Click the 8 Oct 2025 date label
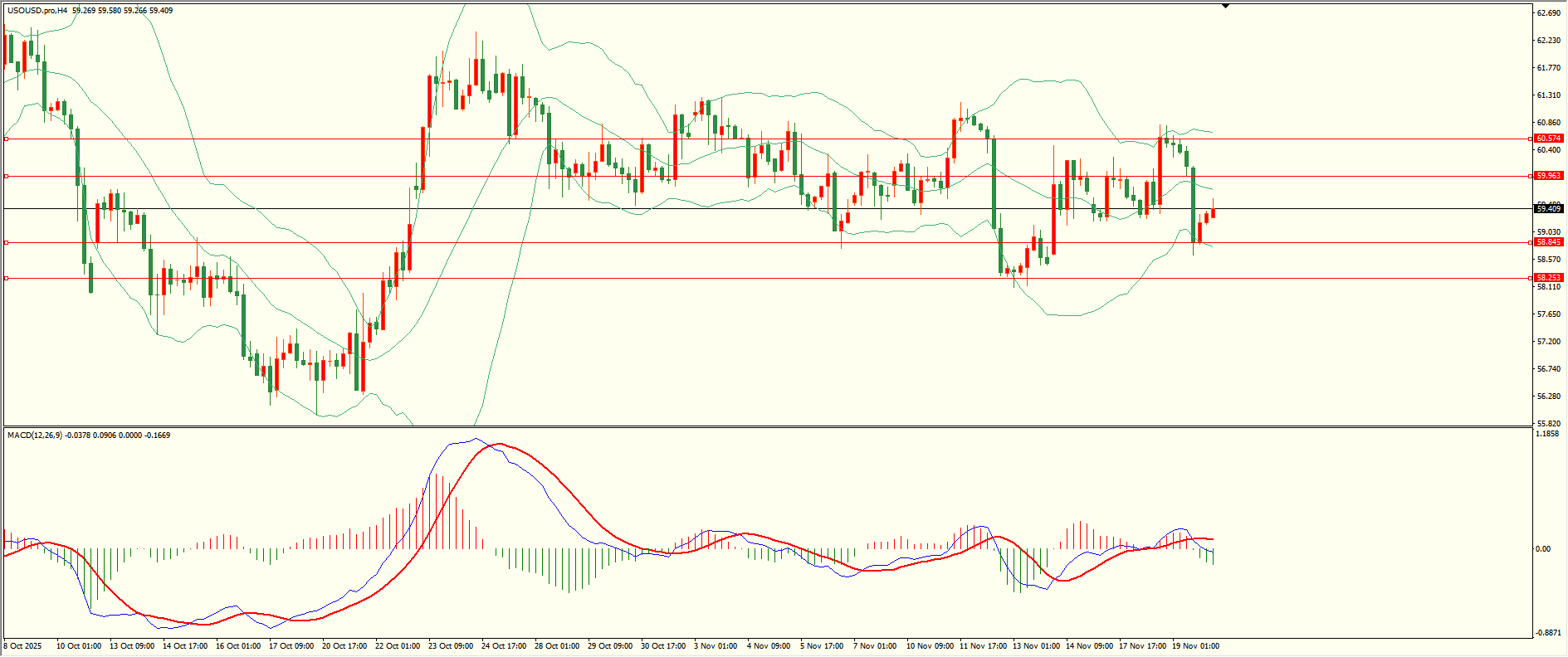 [x=23, y=646]
